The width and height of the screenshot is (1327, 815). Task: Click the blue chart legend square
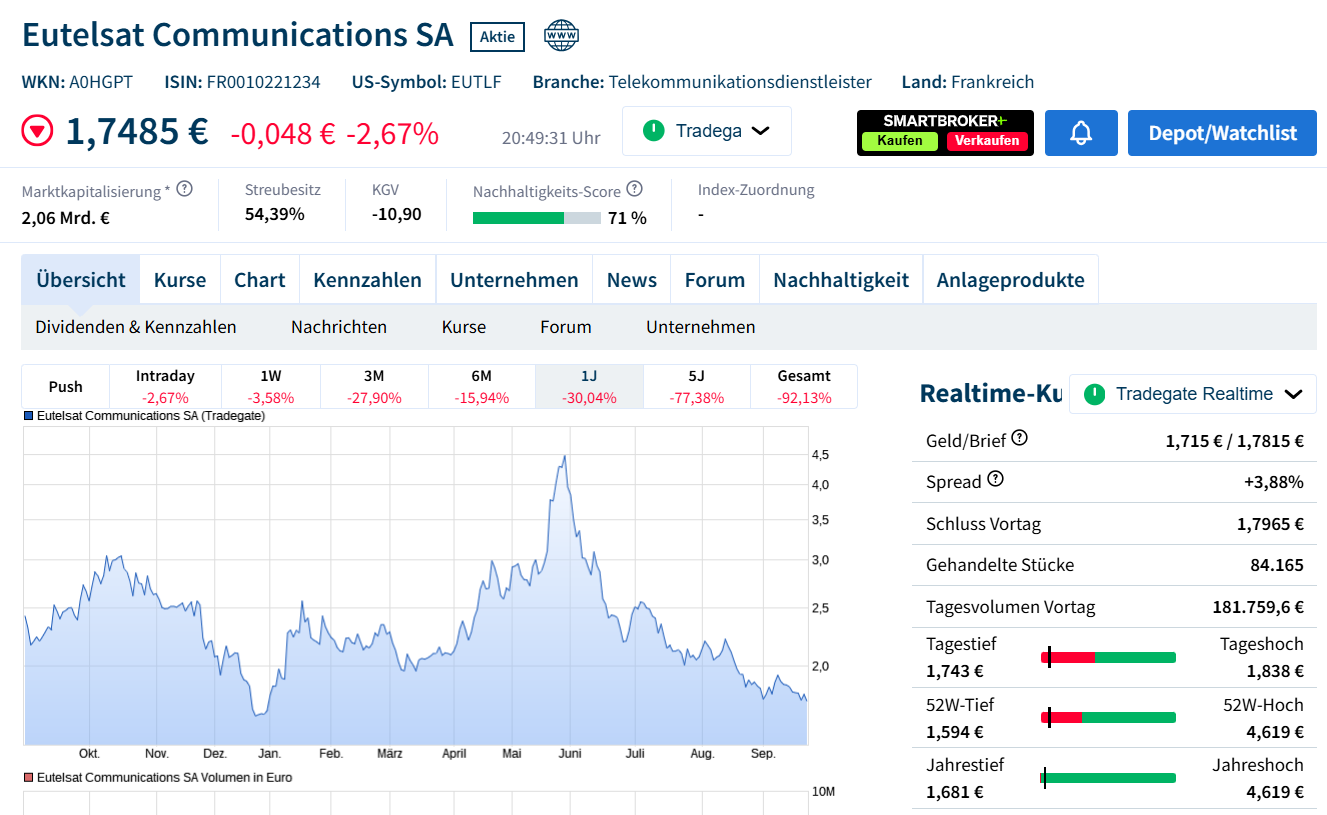pyautogui.click(x=28, y=415)
